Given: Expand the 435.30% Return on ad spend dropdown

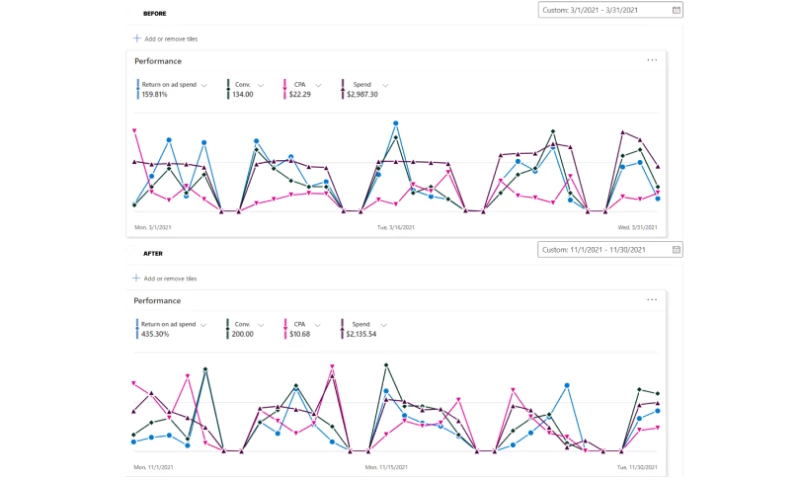Looking at the screenshot, I should (x=204, y=324).
